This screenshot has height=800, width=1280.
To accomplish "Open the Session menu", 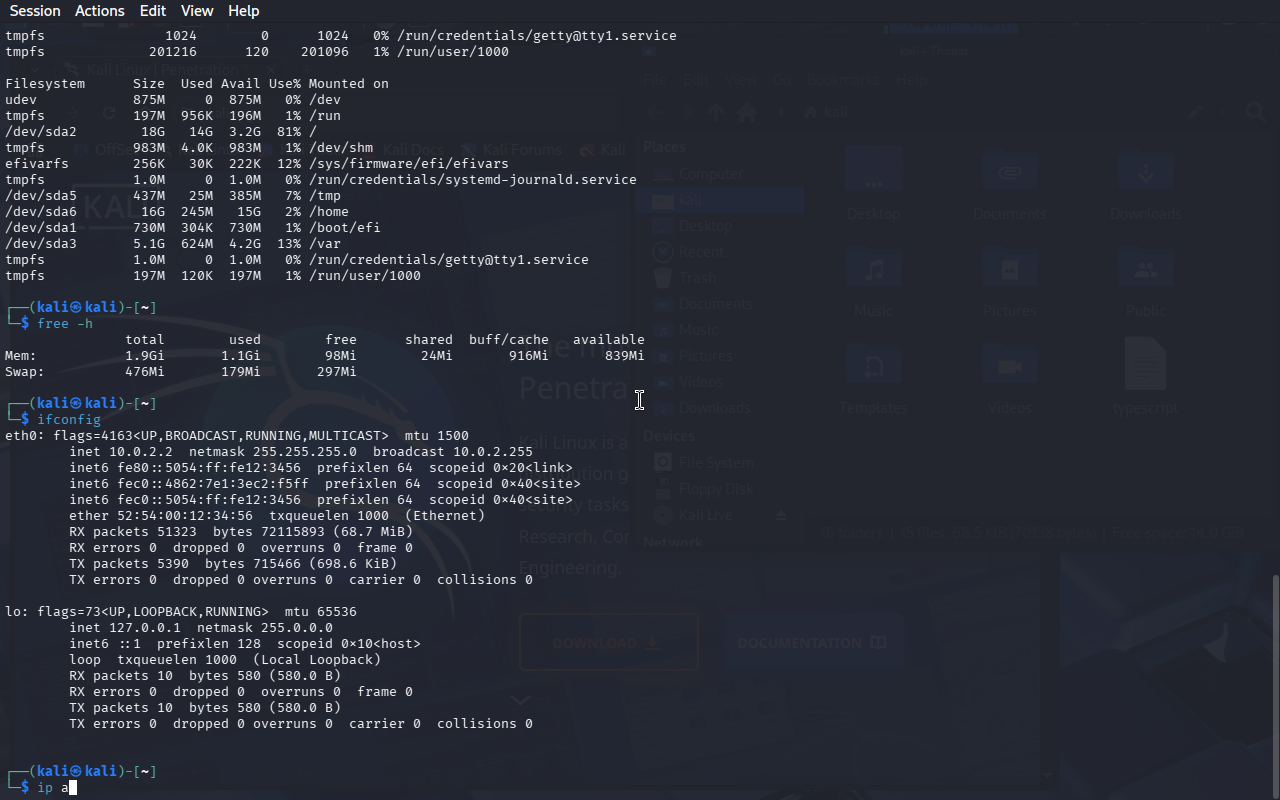I will point(35,11).
